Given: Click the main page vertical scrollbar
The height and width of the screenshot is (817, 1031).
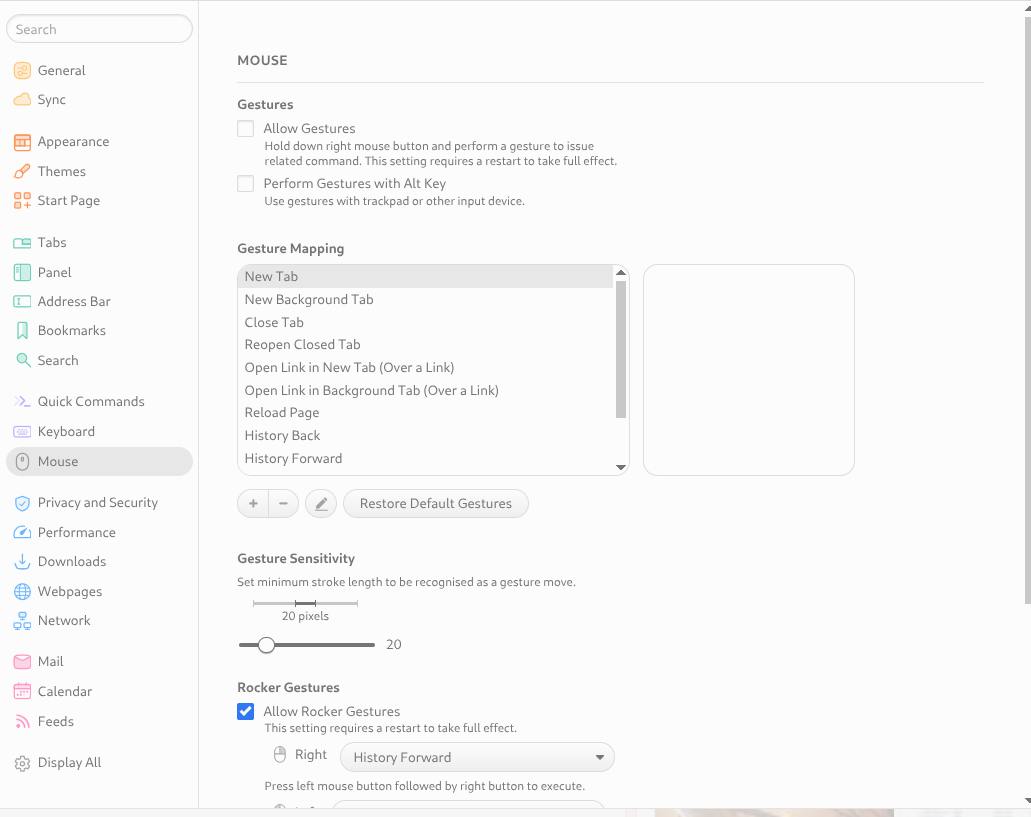Looking at the screenshot, I should 1028,311.
